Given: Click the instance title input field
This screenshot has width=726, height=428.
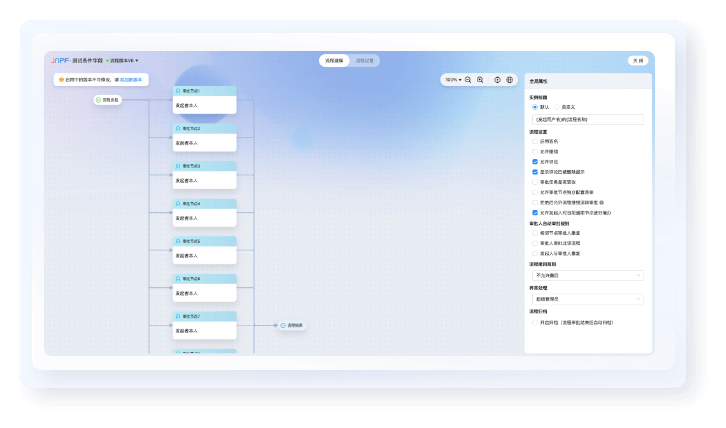Looking at the screenshot, I should [x=588, y=120].
